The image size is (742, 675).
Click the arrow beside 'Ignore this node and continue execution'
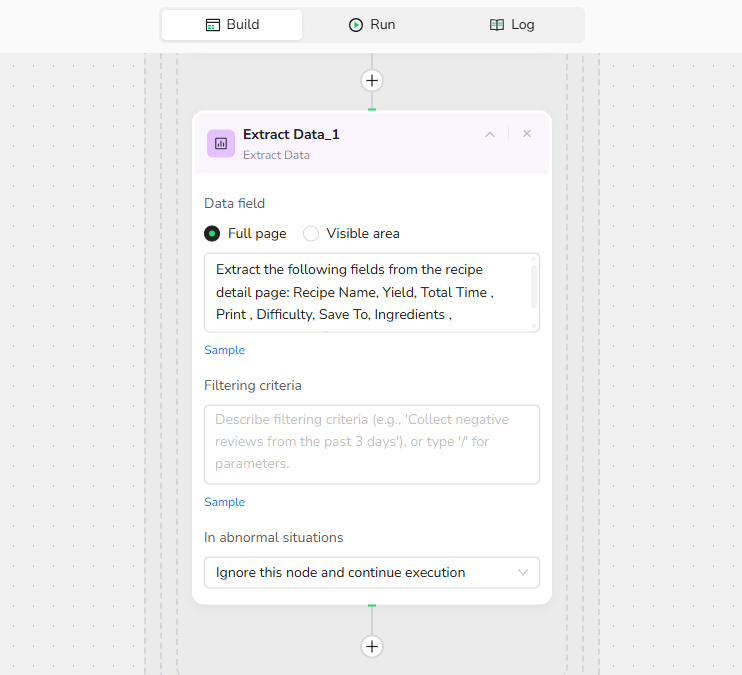(x=523, y=573)
